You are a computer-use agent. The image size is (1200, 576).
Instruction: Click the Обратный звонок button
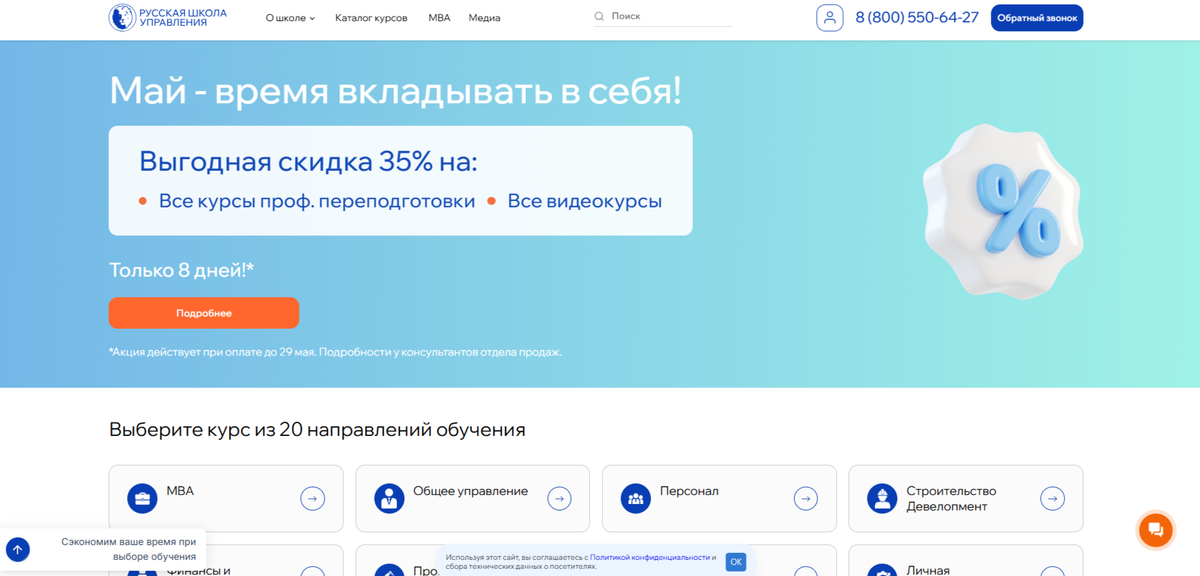pos(1037,18)
